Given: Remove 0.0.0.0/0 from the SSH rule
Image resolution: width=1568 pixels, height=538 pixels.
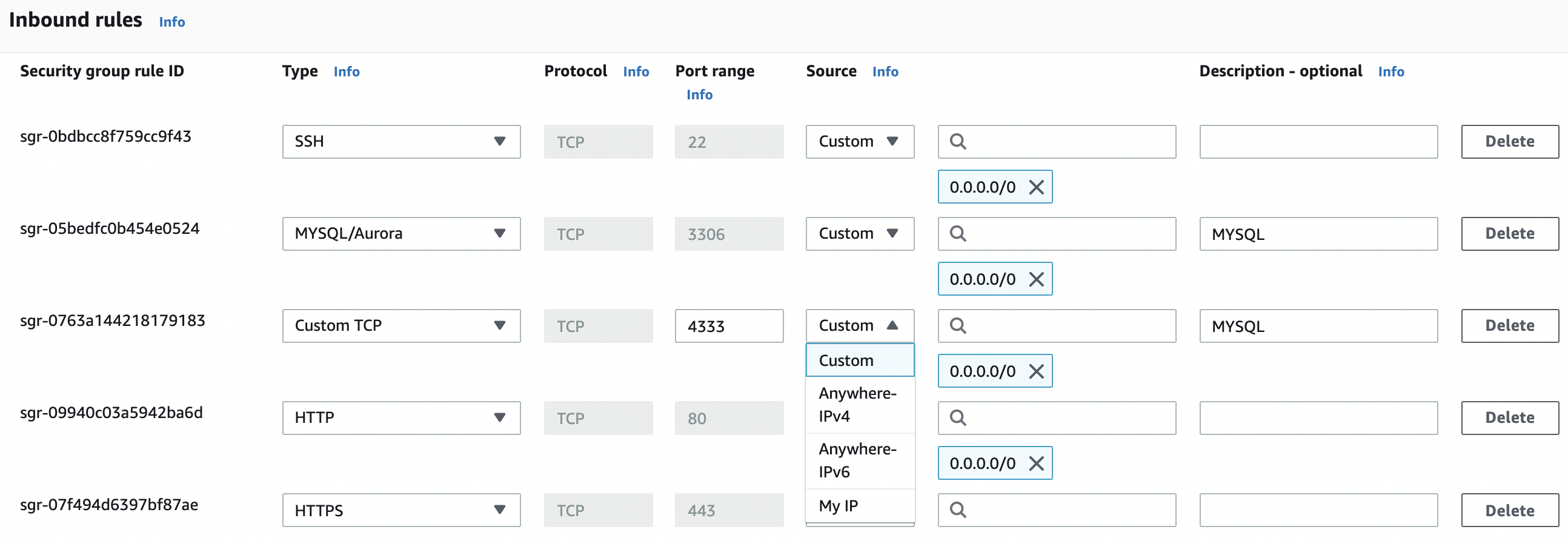Looking at the screenshot, I should coord(1036,187).
